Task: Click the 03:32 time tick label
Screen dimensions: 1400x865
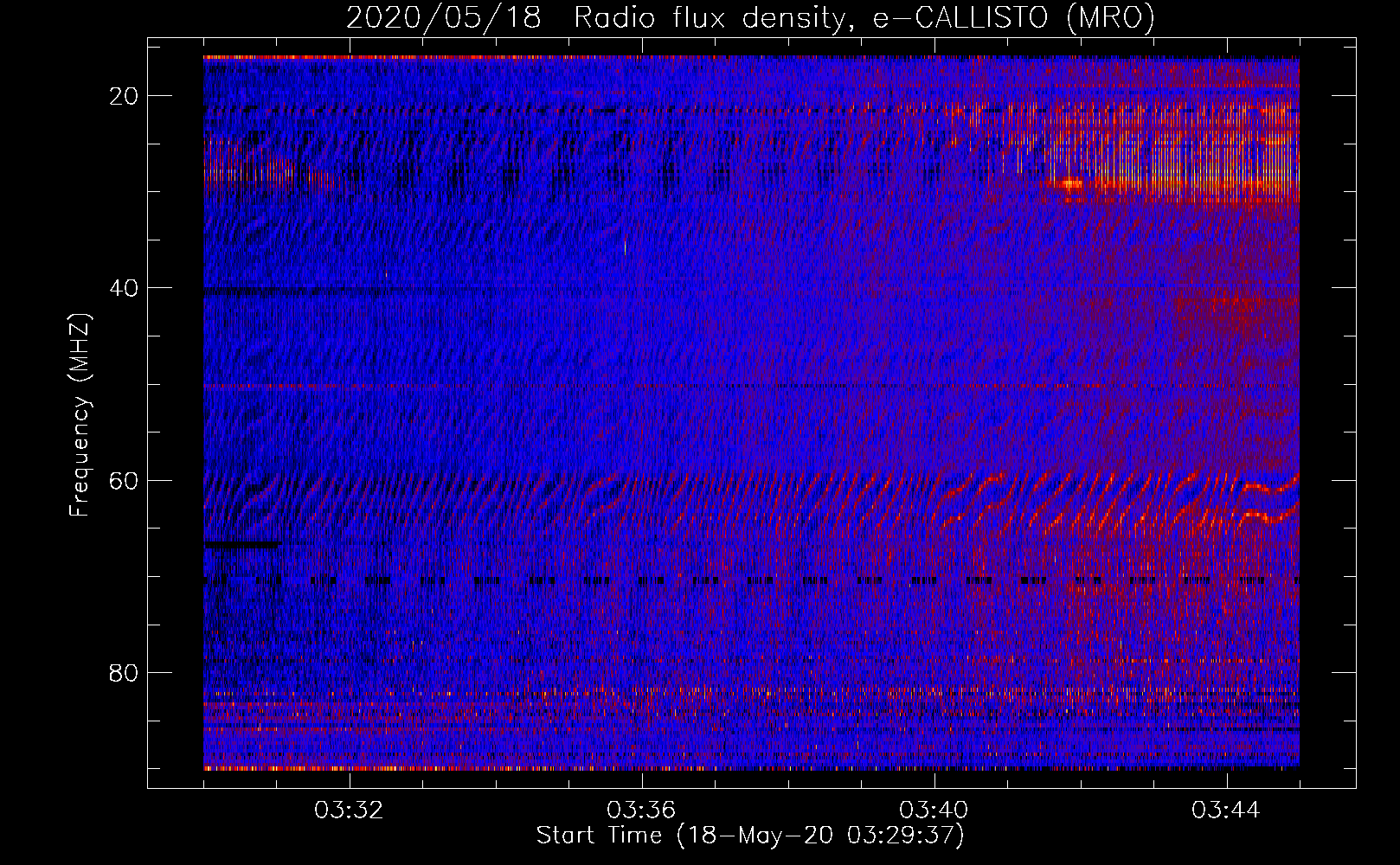Action: (350, 811)
